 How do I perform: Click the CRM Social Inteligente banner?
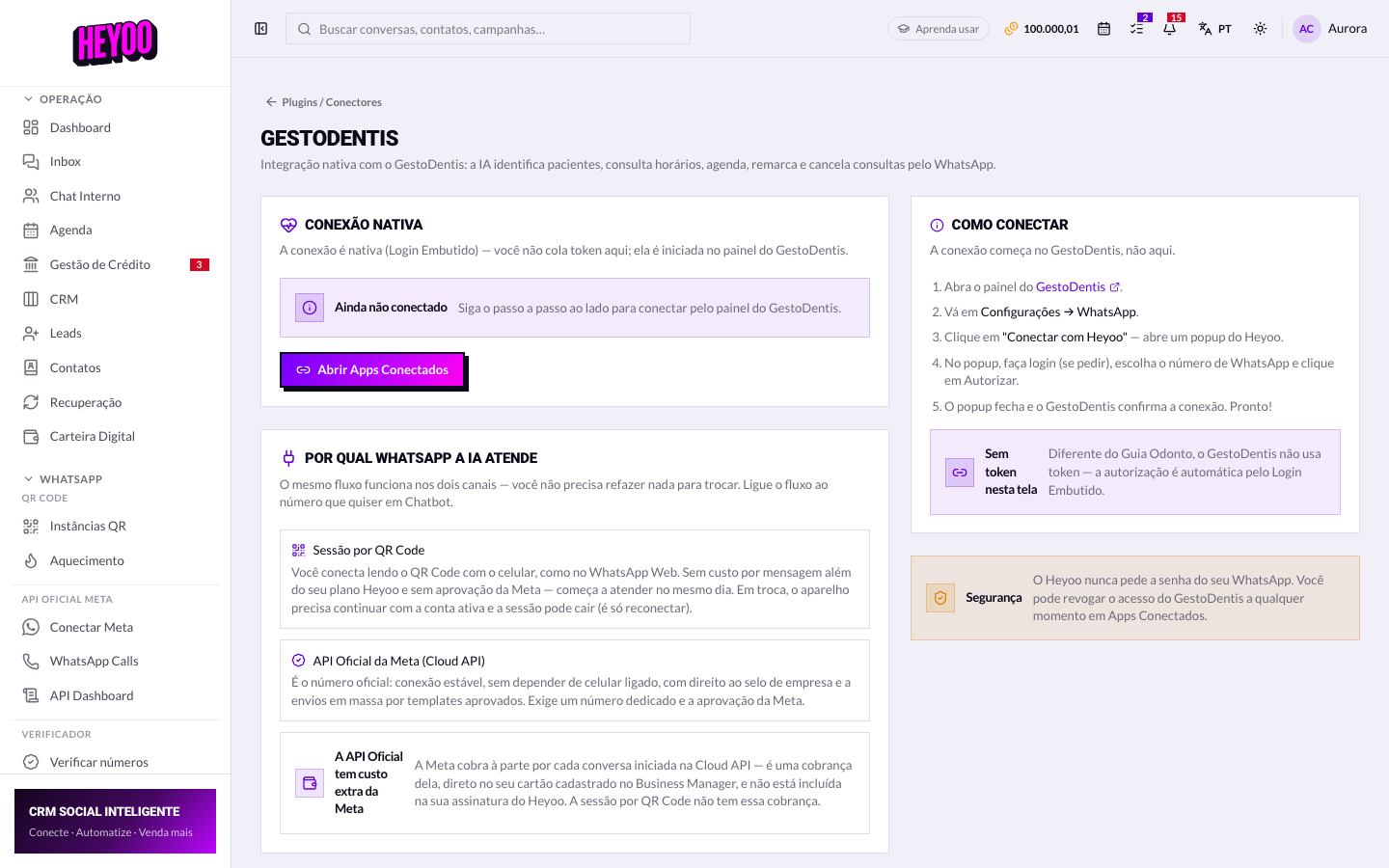pyautogui.click(x=115, y=821)
